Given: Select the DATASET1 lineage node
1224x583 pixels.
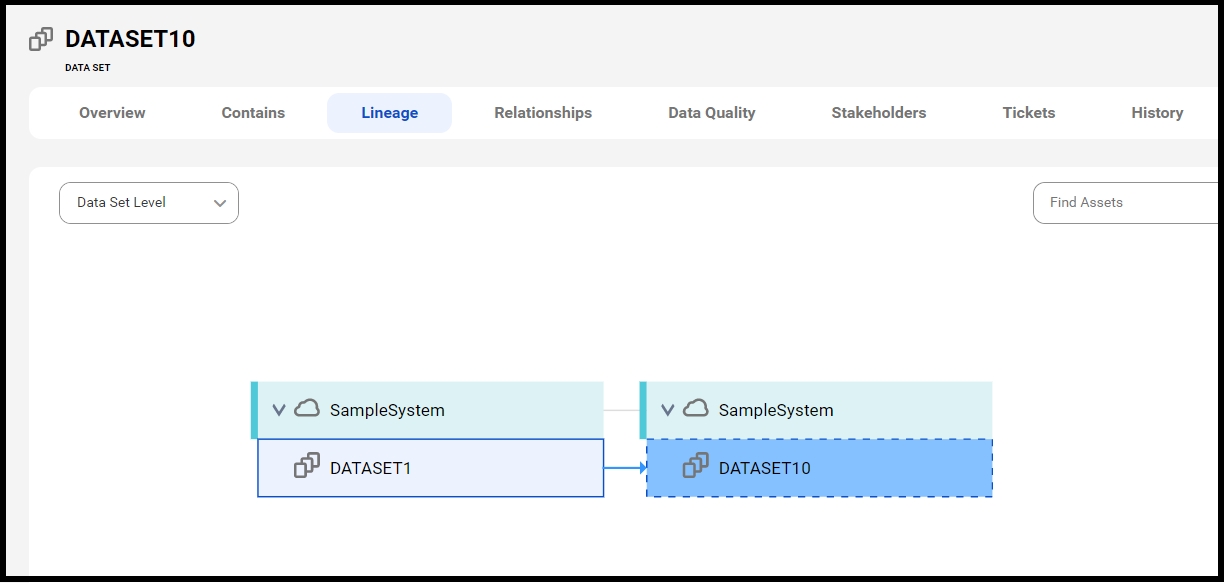Looking at the screenshot, I should pyautogui.click(x=431, y=468).
